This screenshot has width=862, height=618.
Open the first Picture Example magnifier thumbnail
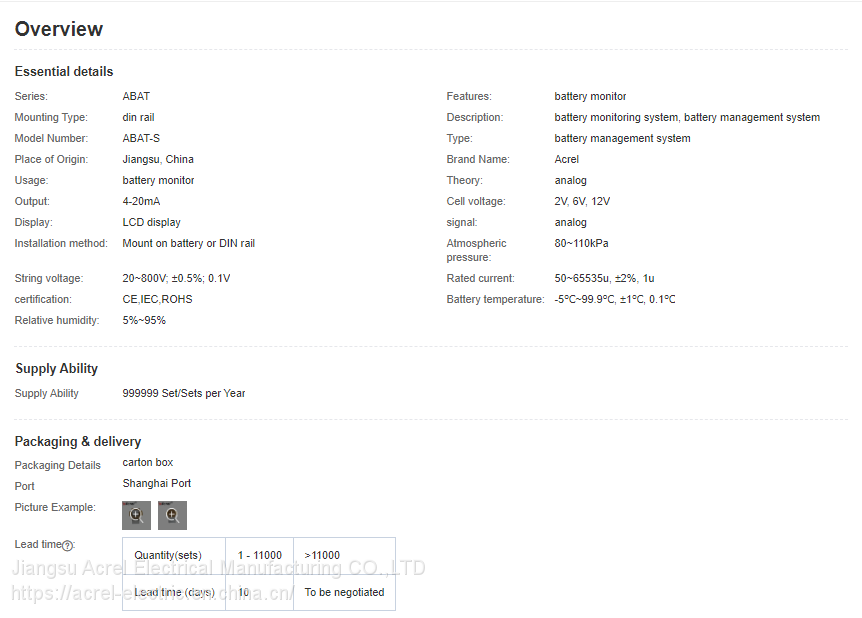[x=136, y=515]
